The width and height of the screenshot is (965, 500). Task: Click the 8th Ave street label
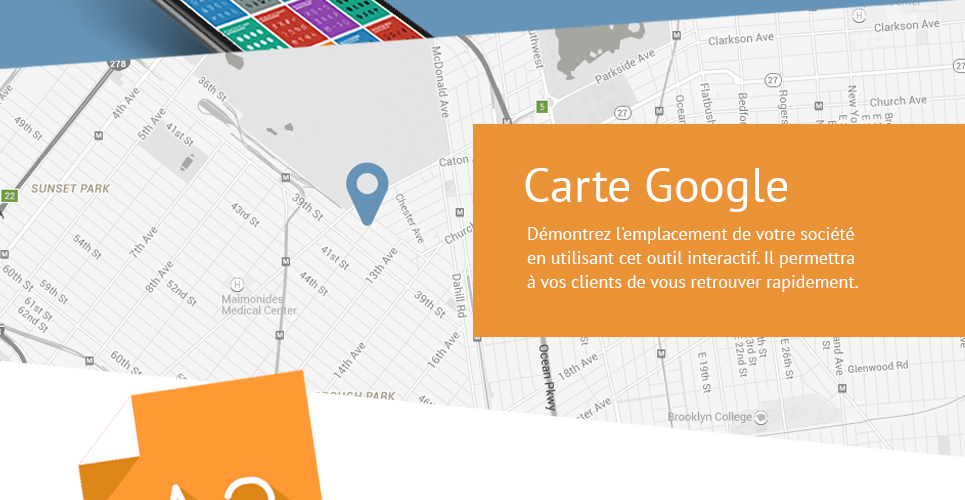click(159, 277)
